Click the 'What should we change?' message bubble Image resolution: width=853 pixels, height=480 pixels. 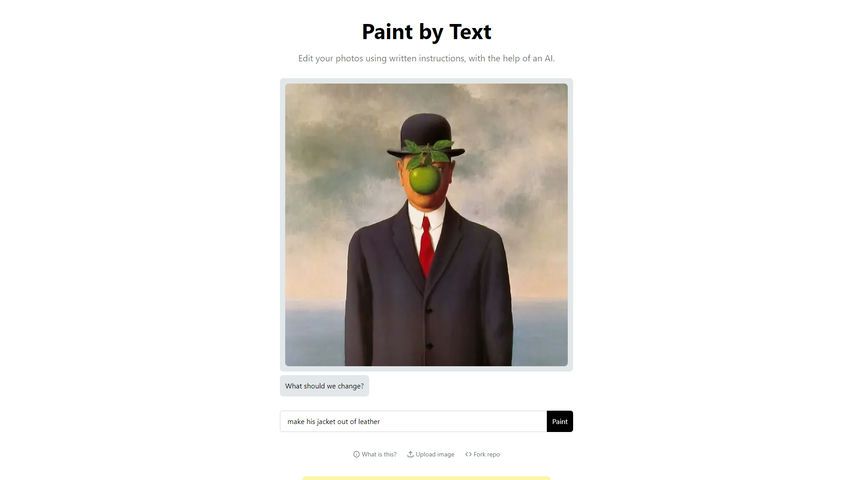coord(324,386)
